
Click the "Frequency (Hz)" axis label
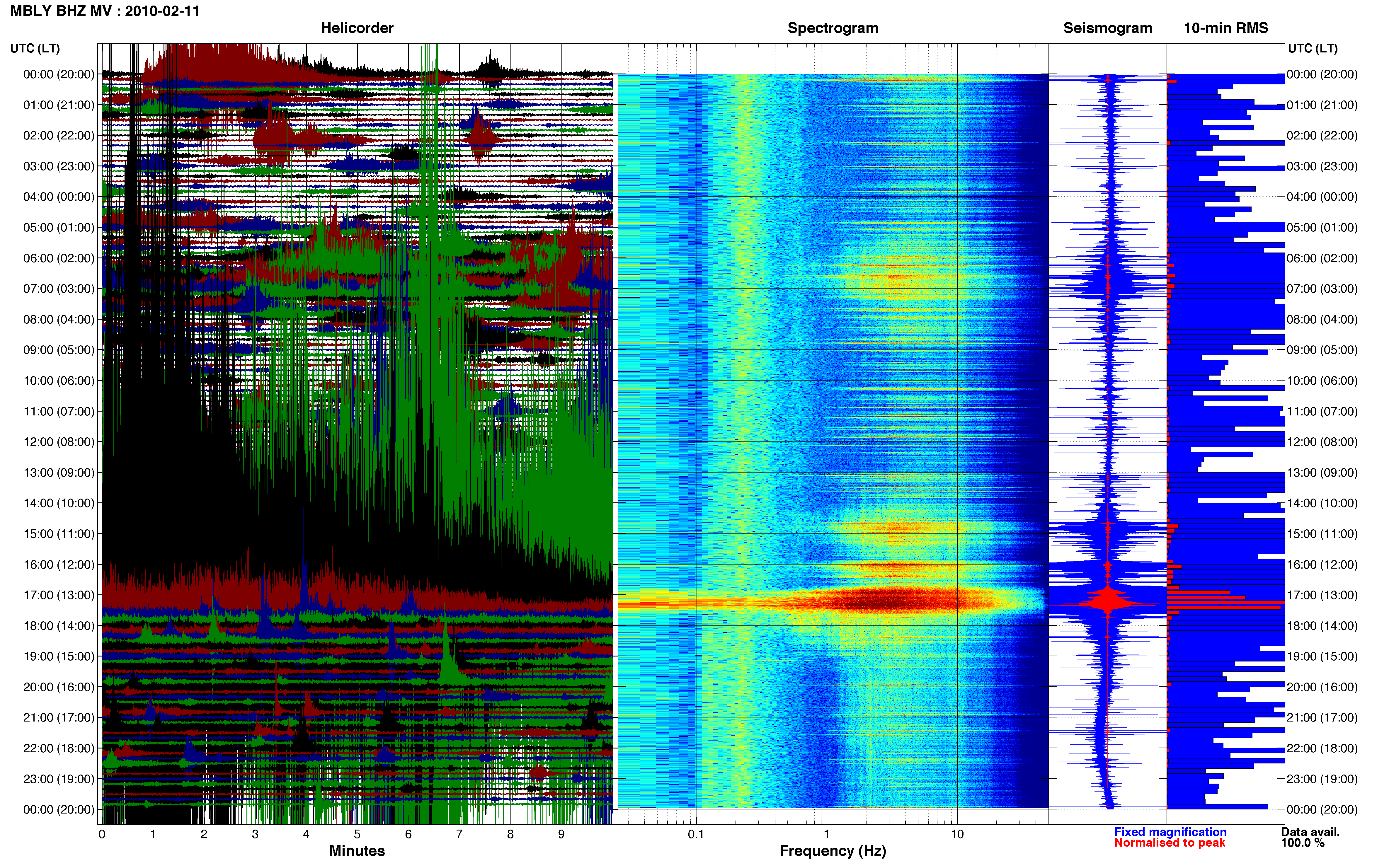(833, 851)
